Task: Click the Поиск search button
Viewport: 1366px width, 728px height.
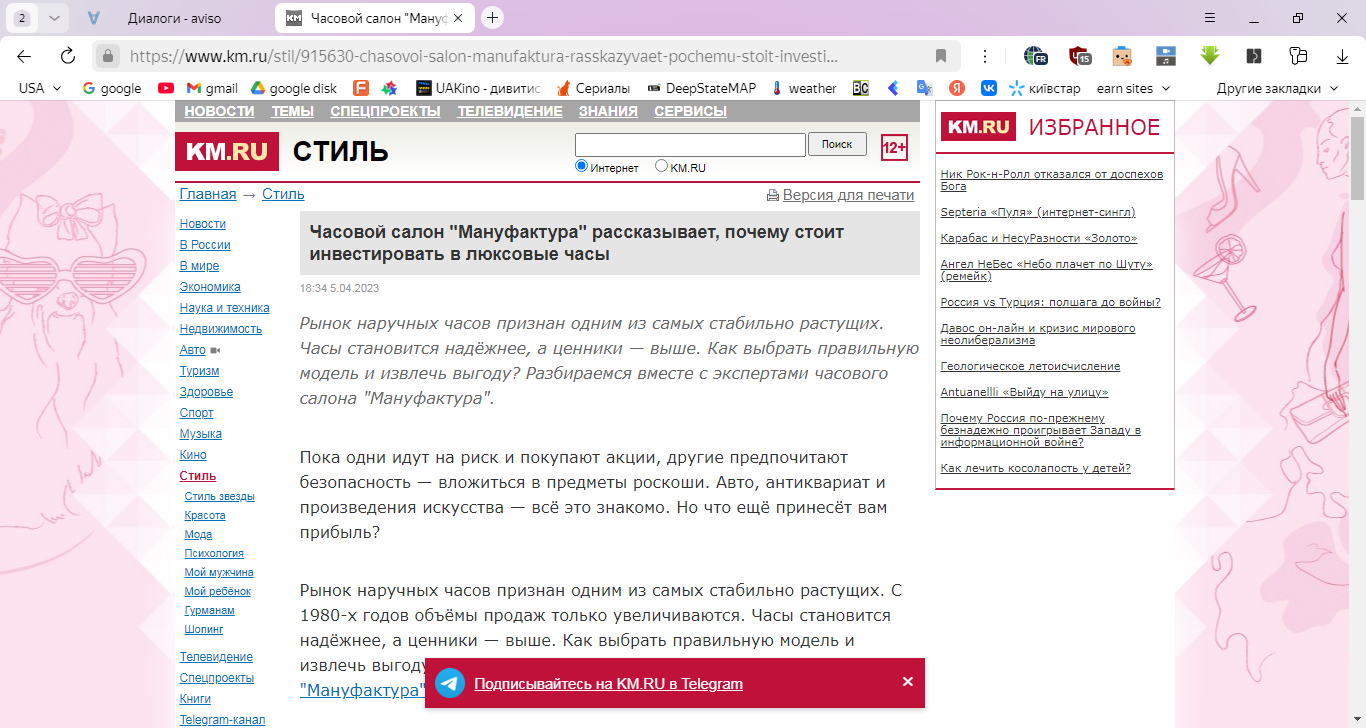Action: [837, 144]
